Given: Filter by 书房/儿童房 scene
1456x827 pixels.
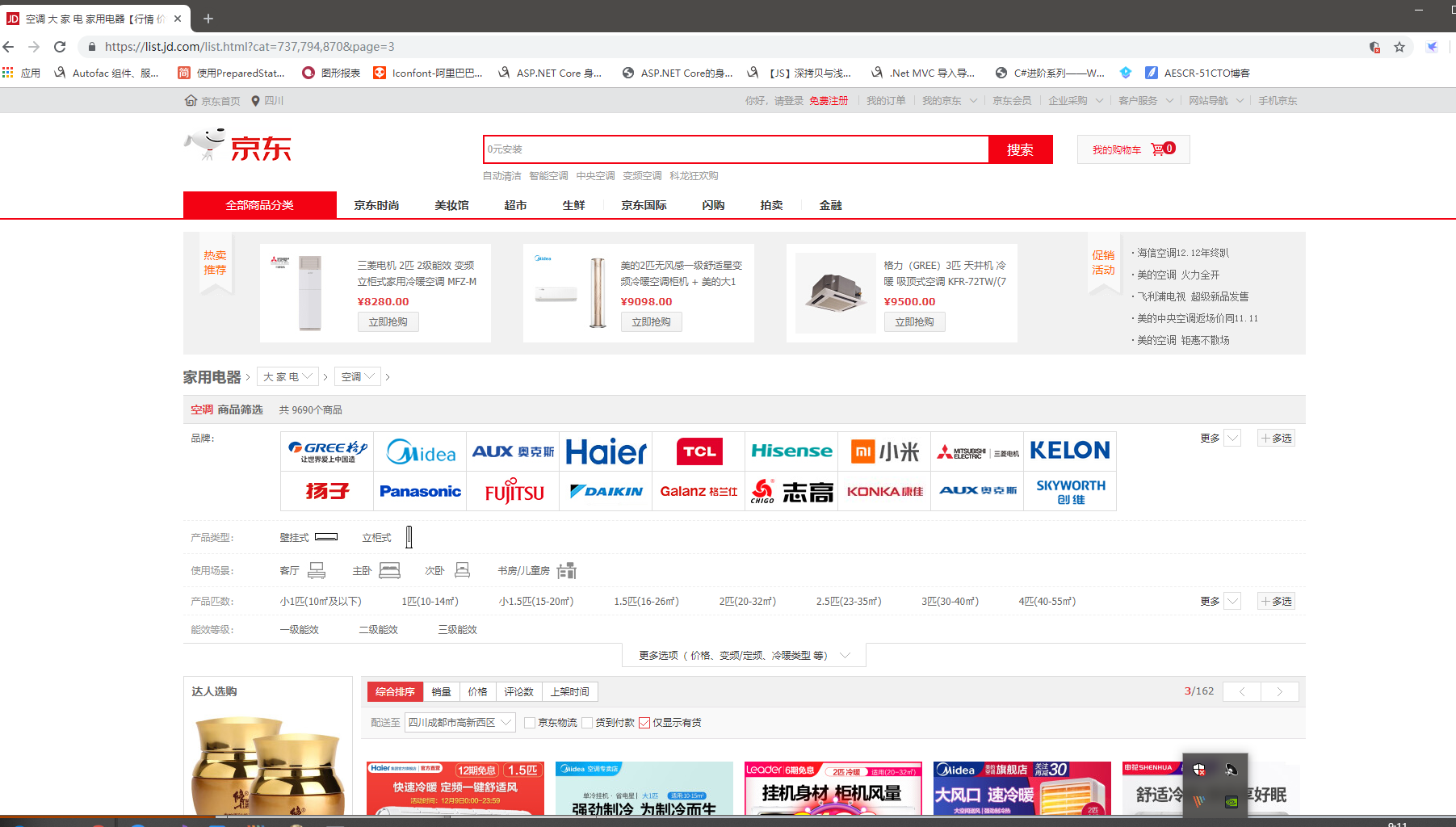Looking at the screenshot, I should click(537, 570).
